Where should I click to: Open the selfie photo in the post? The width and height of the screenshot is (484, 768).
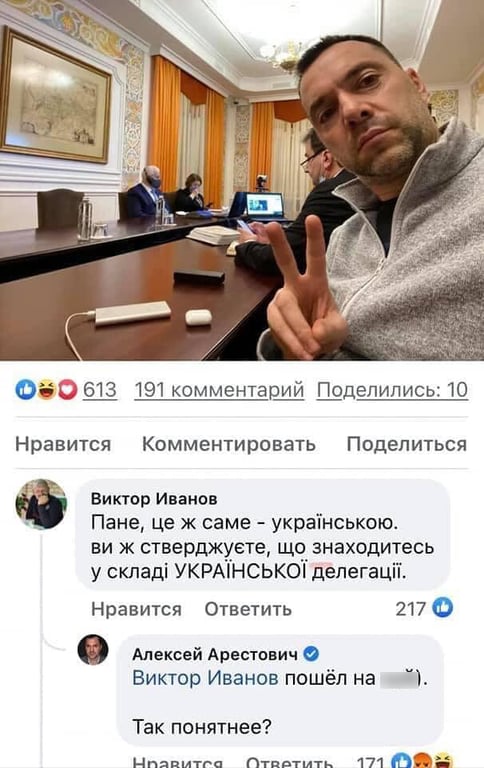point(242,180)
